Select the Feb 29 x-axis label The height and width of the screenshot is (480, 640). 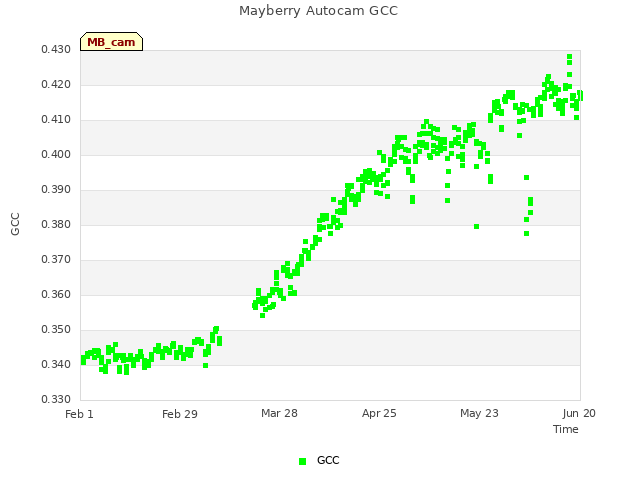click(x=180, y=414)
